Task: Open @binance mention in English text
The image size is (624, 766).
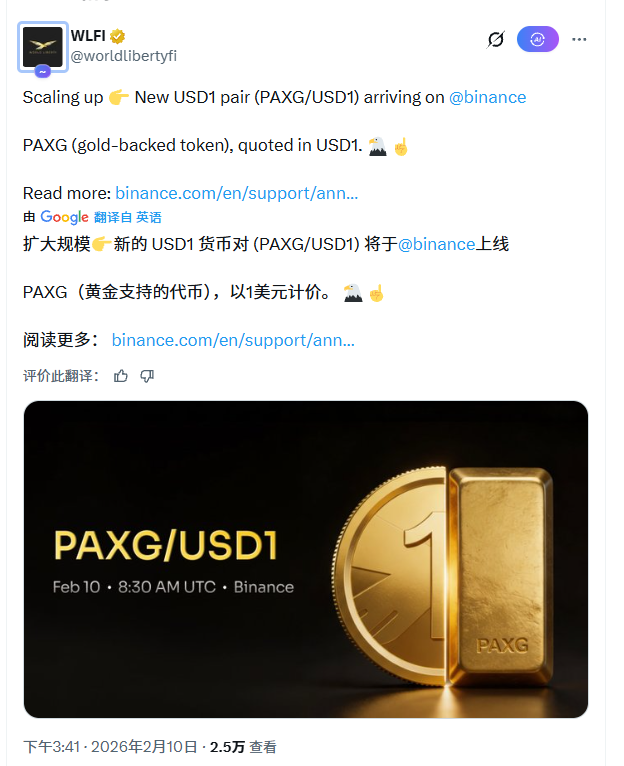Action: pos(487,97)
